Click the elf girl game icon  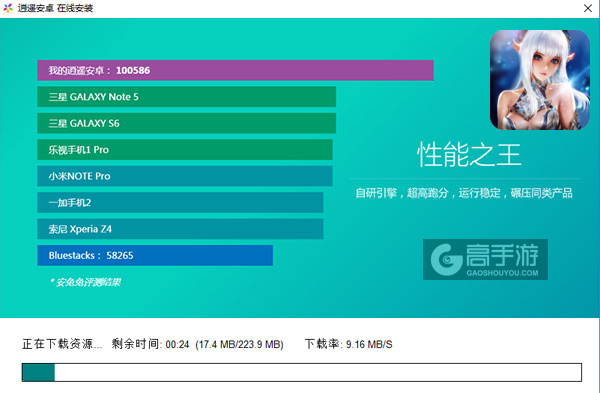[x=540, y=80]
